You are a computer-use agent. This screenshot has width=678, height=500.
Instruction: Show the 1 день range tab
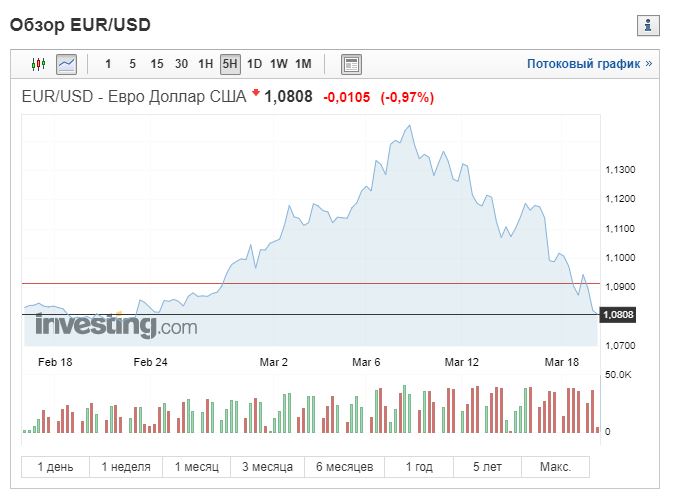tap(55, 467)
